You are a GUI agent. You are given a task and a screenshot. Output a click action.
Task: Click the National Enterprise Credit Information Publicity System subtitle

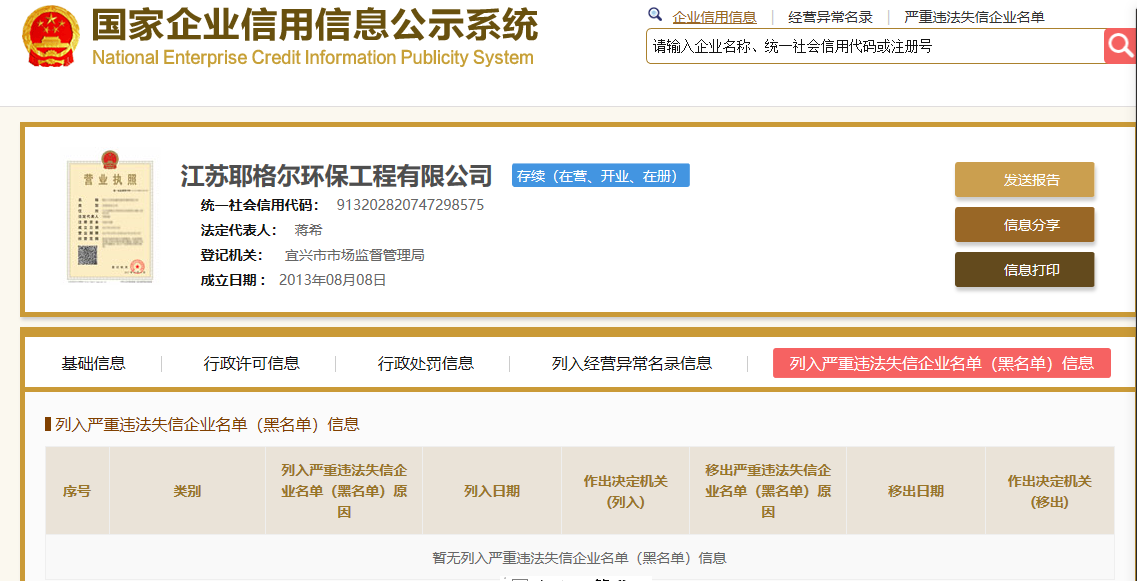[x=313, y=57]
